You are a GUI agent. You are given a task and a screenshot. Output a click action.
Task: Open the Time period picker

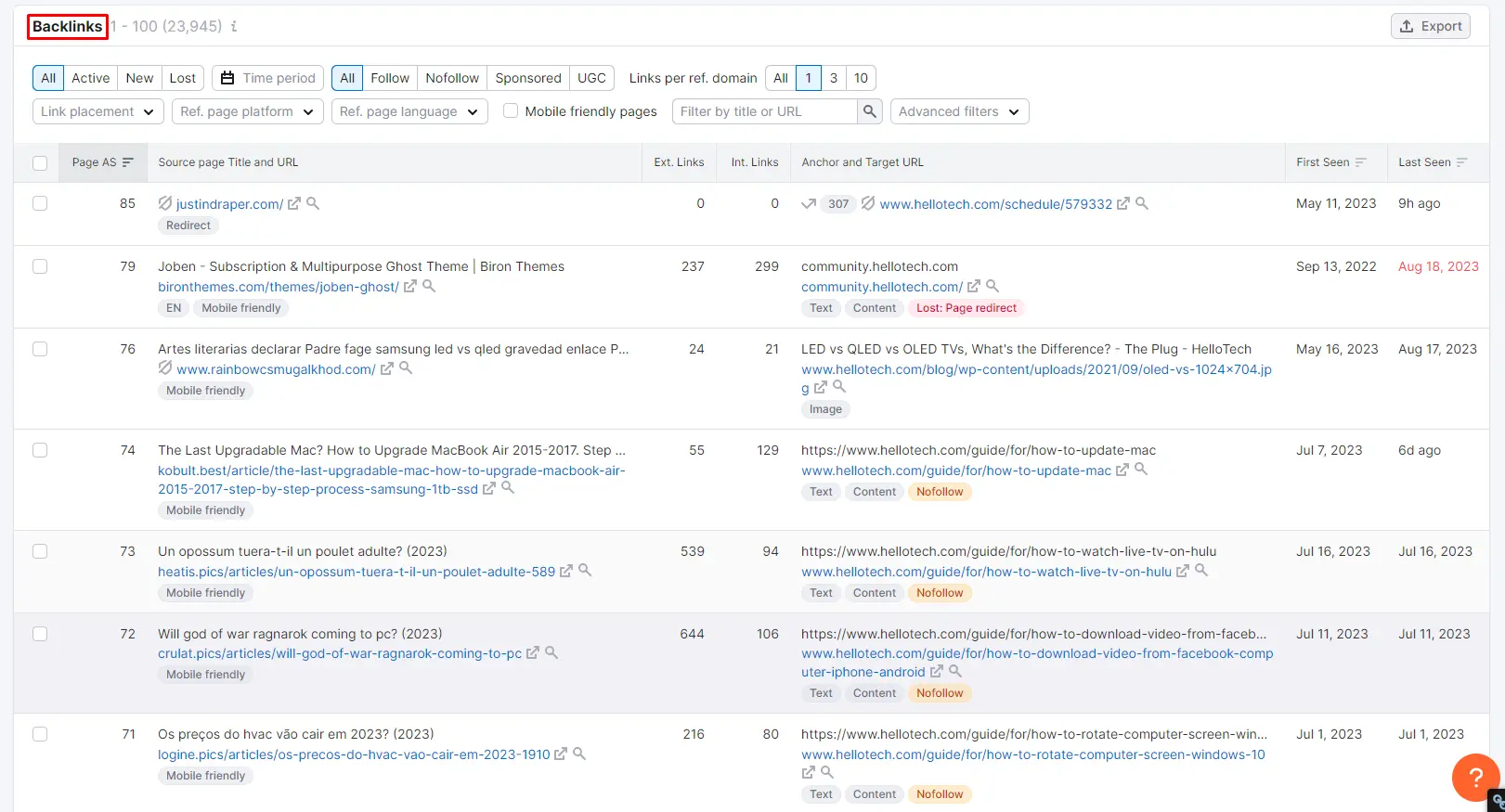pyautogui.click(x=268, y=78)
